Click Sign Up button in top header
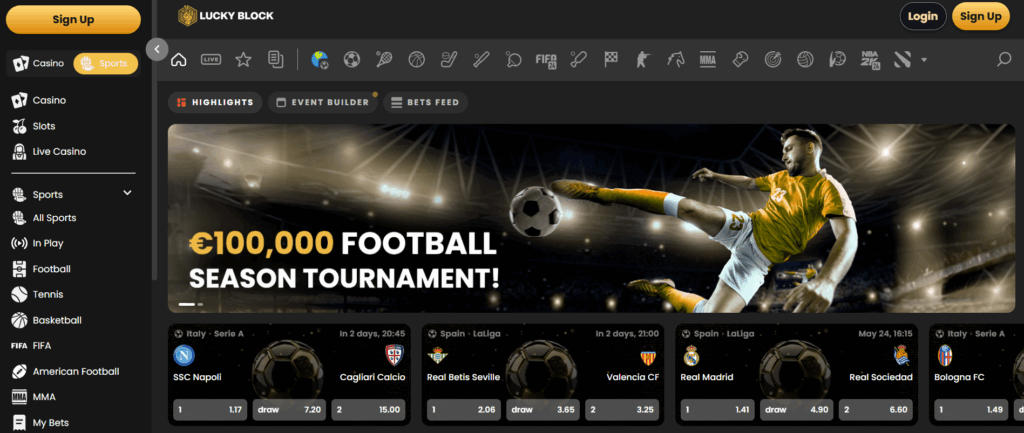Screen dimensions: 1024x433 pos(981,16)
